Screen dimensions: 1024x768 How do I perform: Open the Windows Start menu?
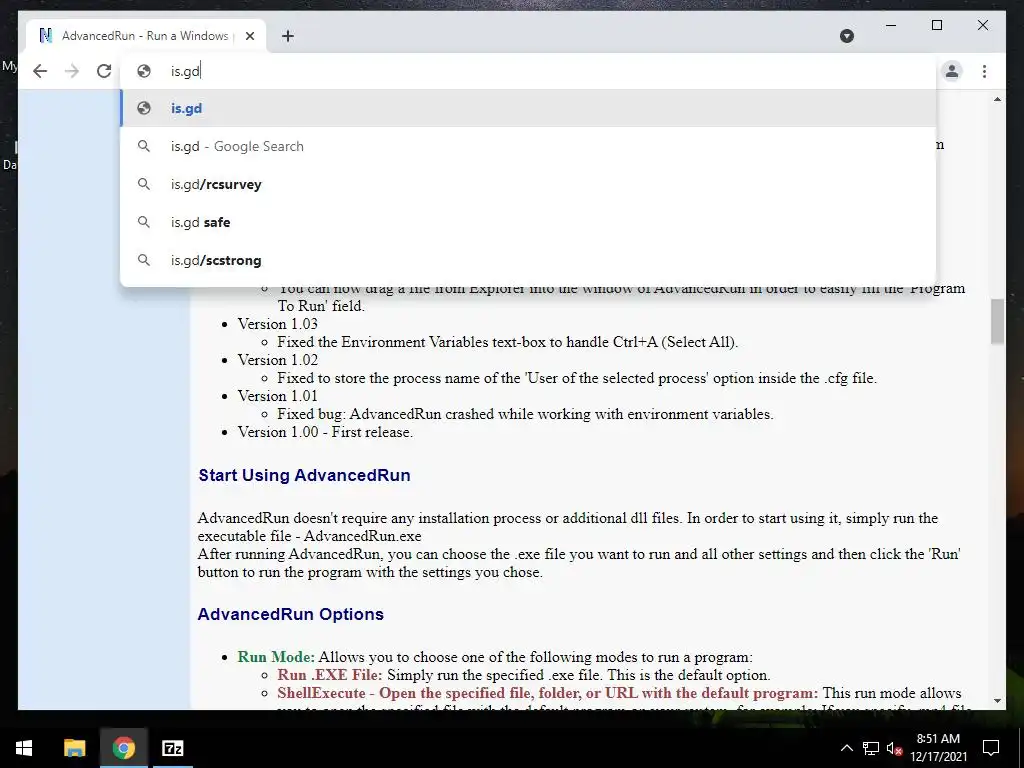point(24,748)
